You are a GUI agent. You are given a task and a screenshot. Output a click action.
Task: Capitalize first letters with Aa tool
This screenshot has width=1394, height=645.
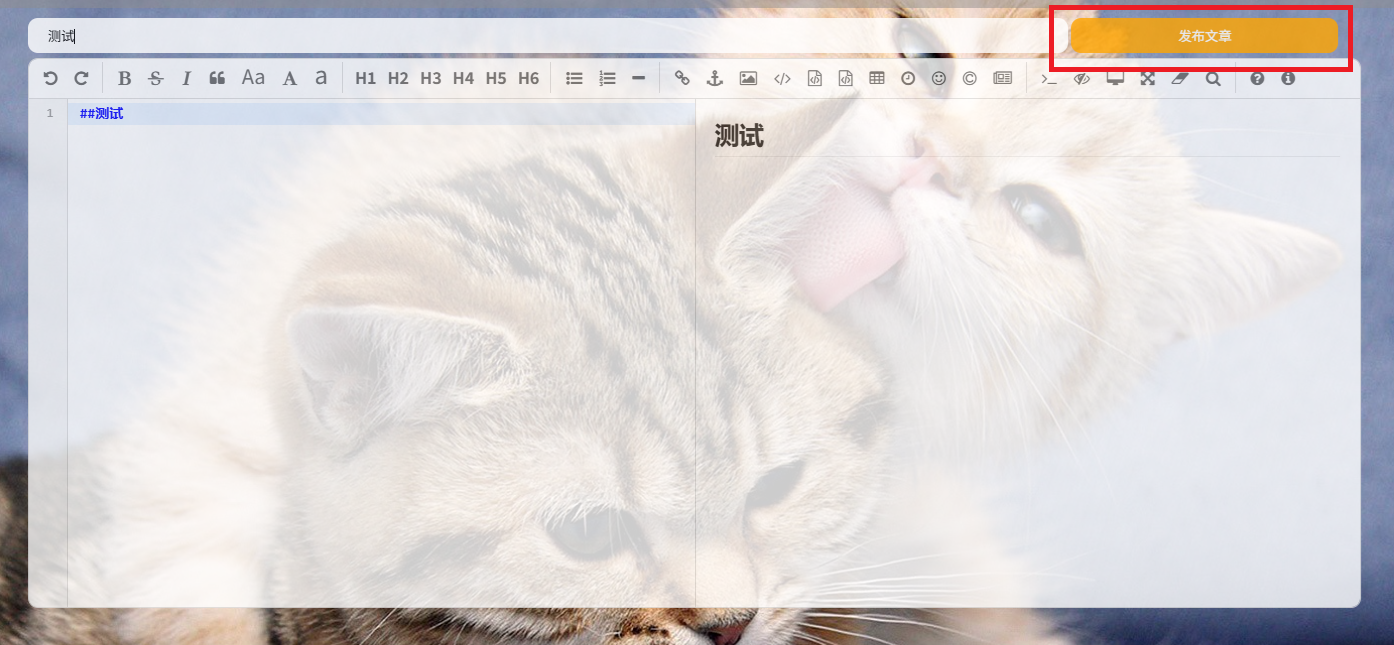coord(253,78)
